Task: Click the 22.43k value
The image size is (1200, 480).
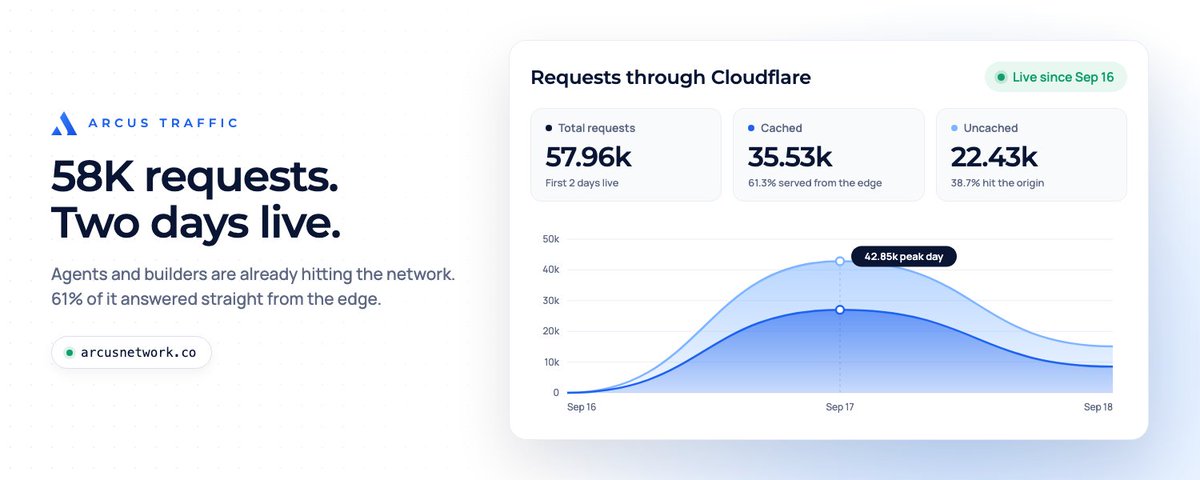Action: (993, 157)
